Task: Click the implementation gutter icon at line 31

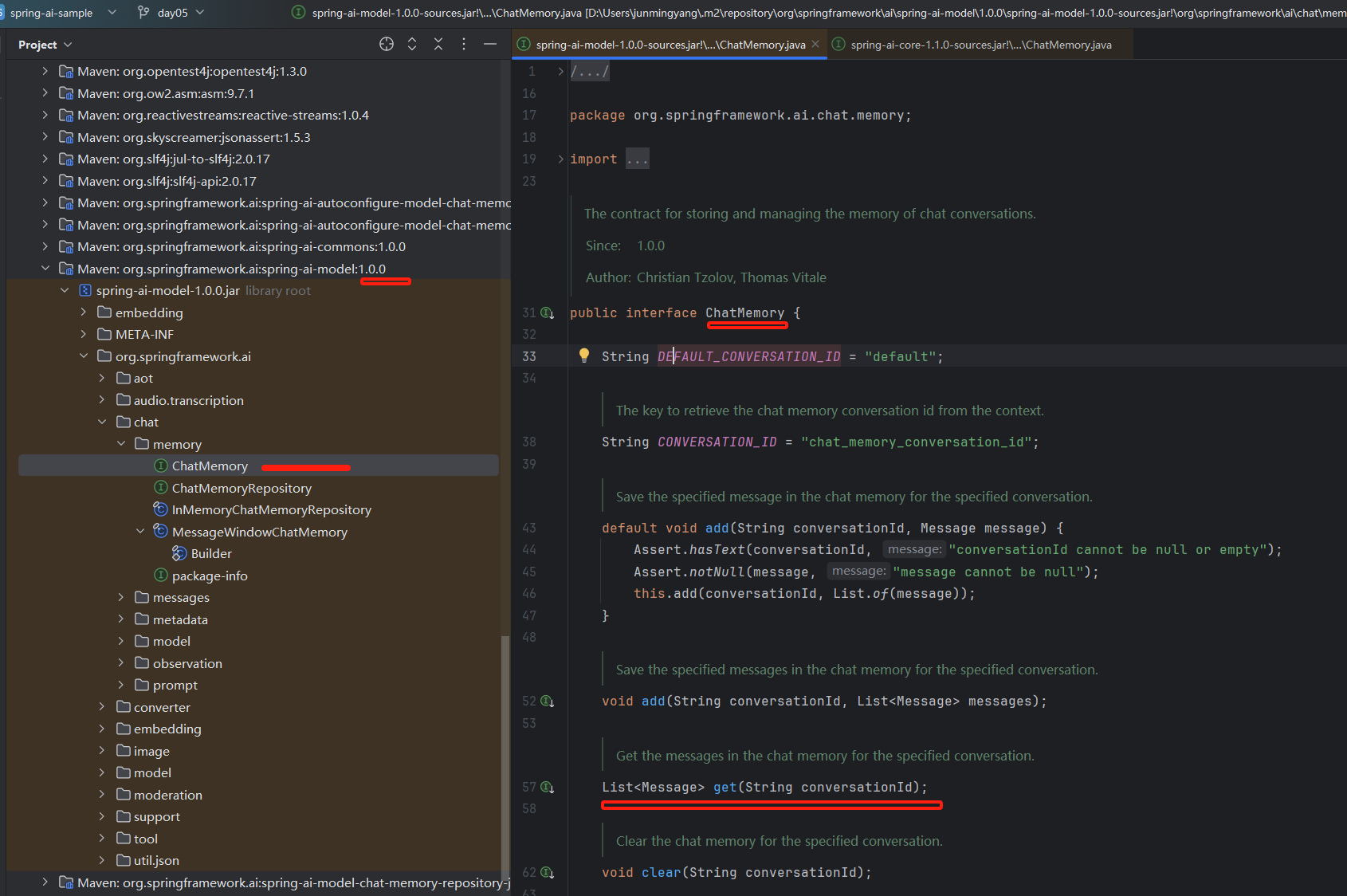Action: (548, 313)
